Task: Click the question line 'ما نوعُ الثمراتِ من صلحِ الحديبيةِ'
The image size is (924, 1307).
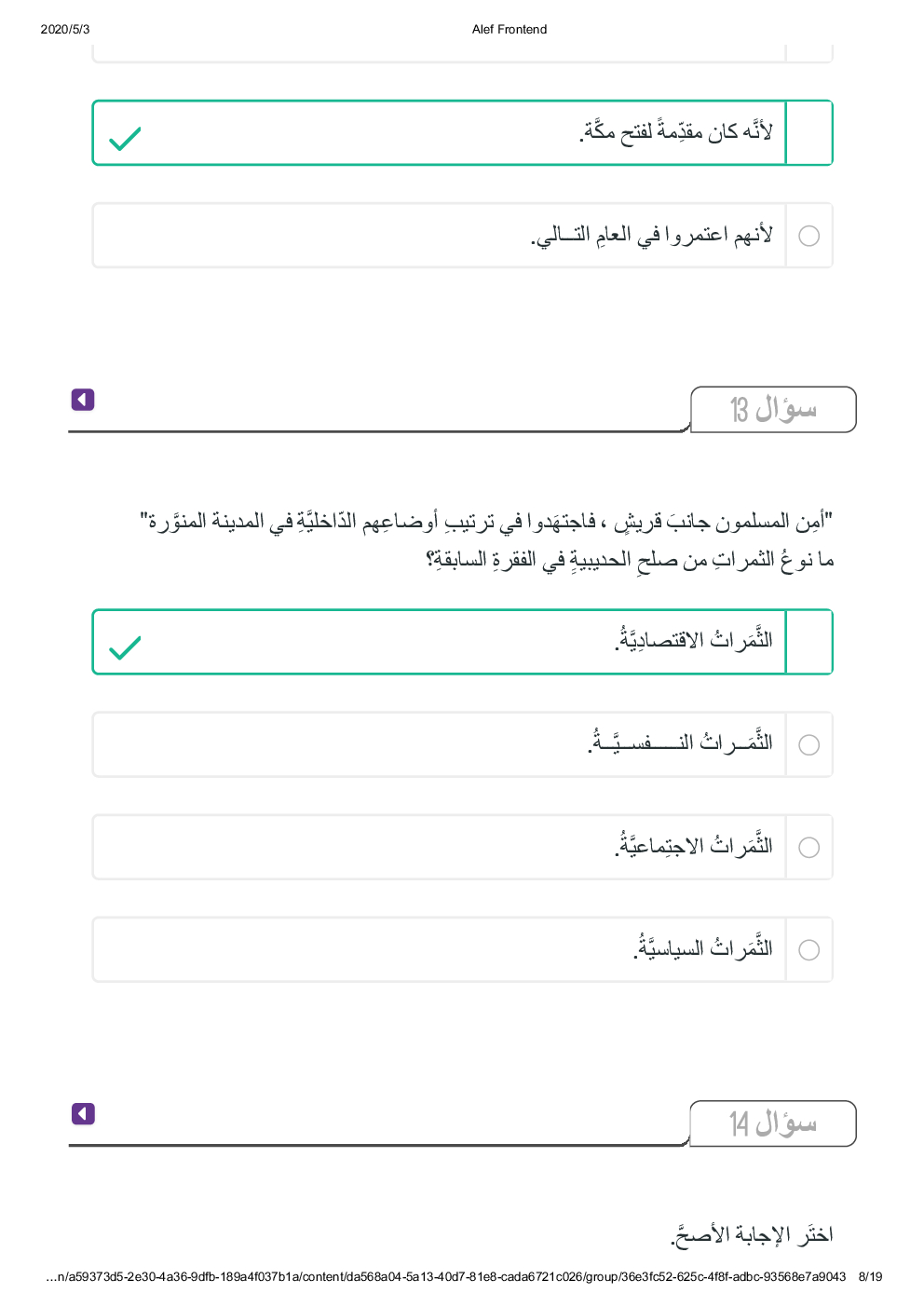Action: coord(630,560)
